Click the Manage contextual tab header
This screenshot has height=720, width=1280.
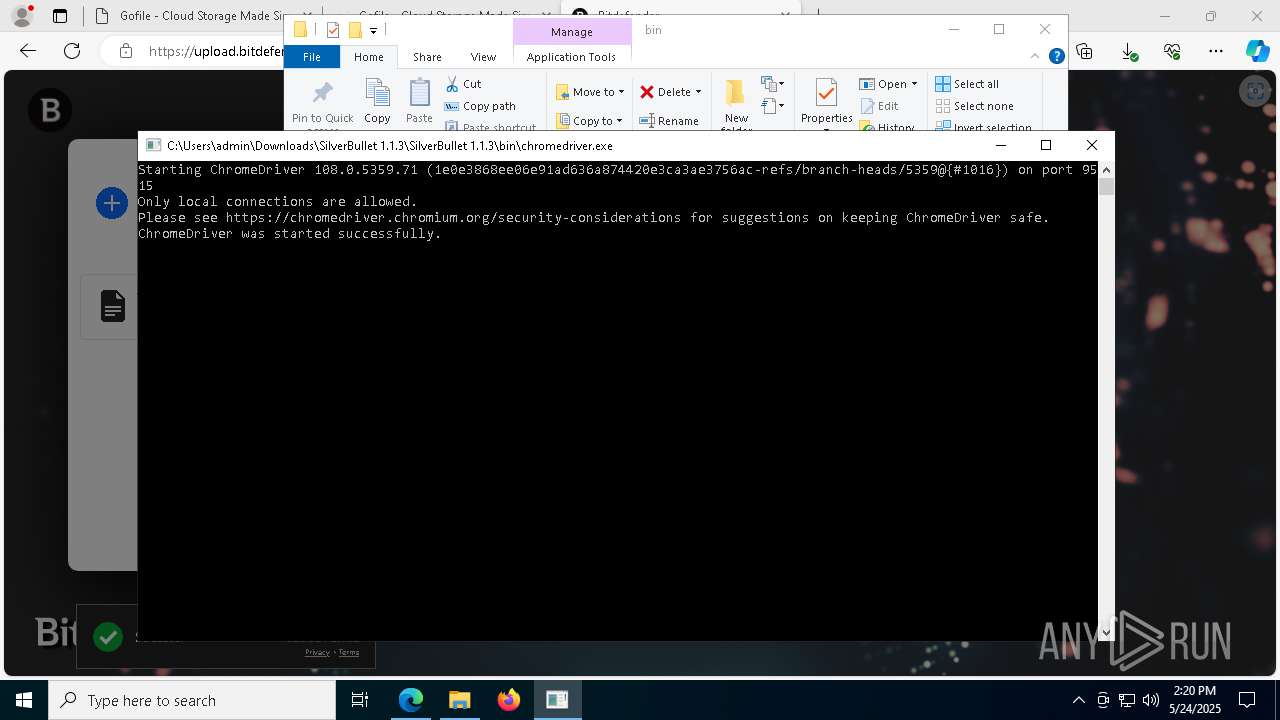click(x=572, y=32)
